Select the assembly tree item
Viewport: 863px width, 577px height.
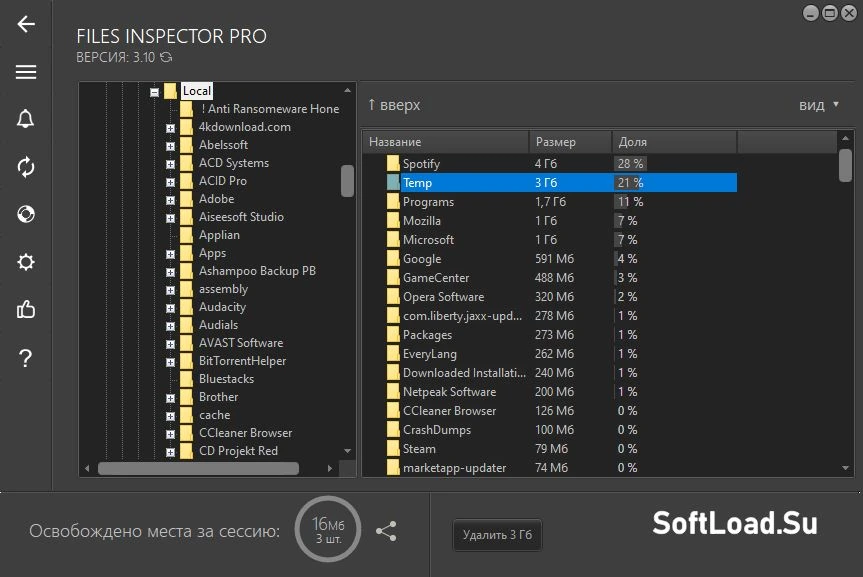[223, 289]
